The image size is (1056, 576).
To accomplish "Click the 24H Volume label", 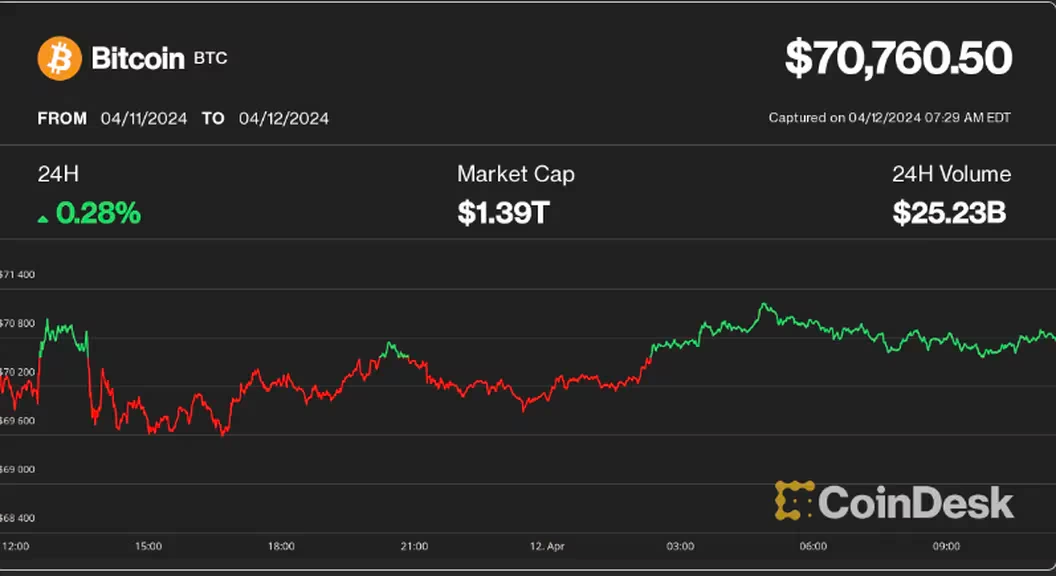I will 951,174.
